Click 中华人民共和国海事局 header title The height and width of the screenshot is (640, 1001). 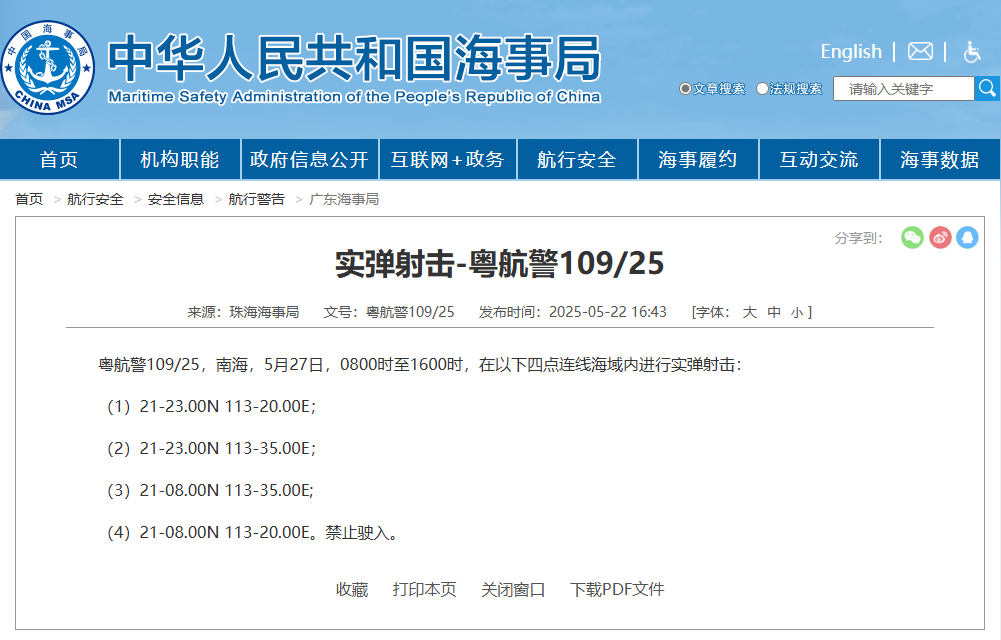click(x=354, y=59)
